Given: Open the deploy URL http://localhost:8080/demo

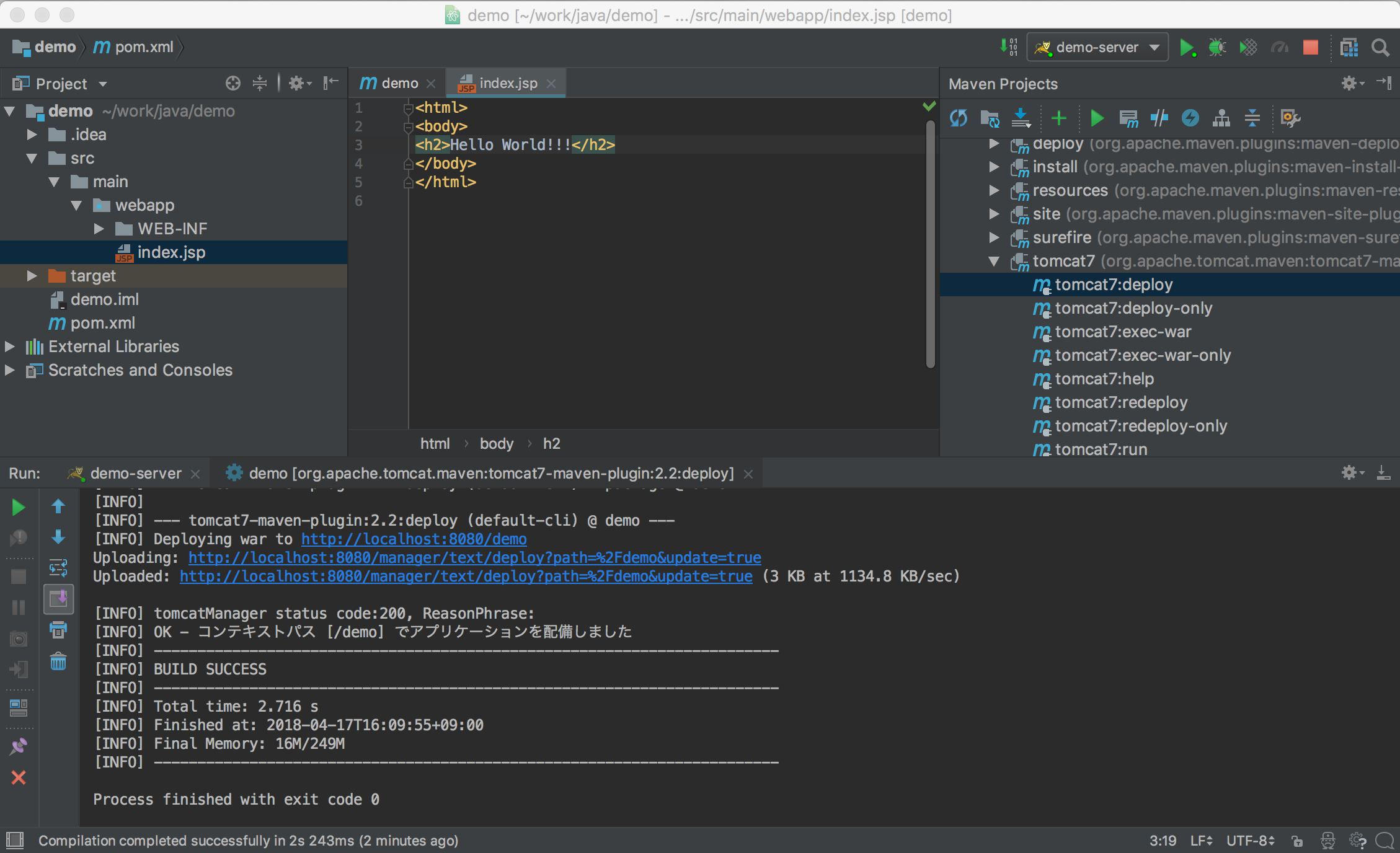Looking at the screenshot, I should (414, 539).
